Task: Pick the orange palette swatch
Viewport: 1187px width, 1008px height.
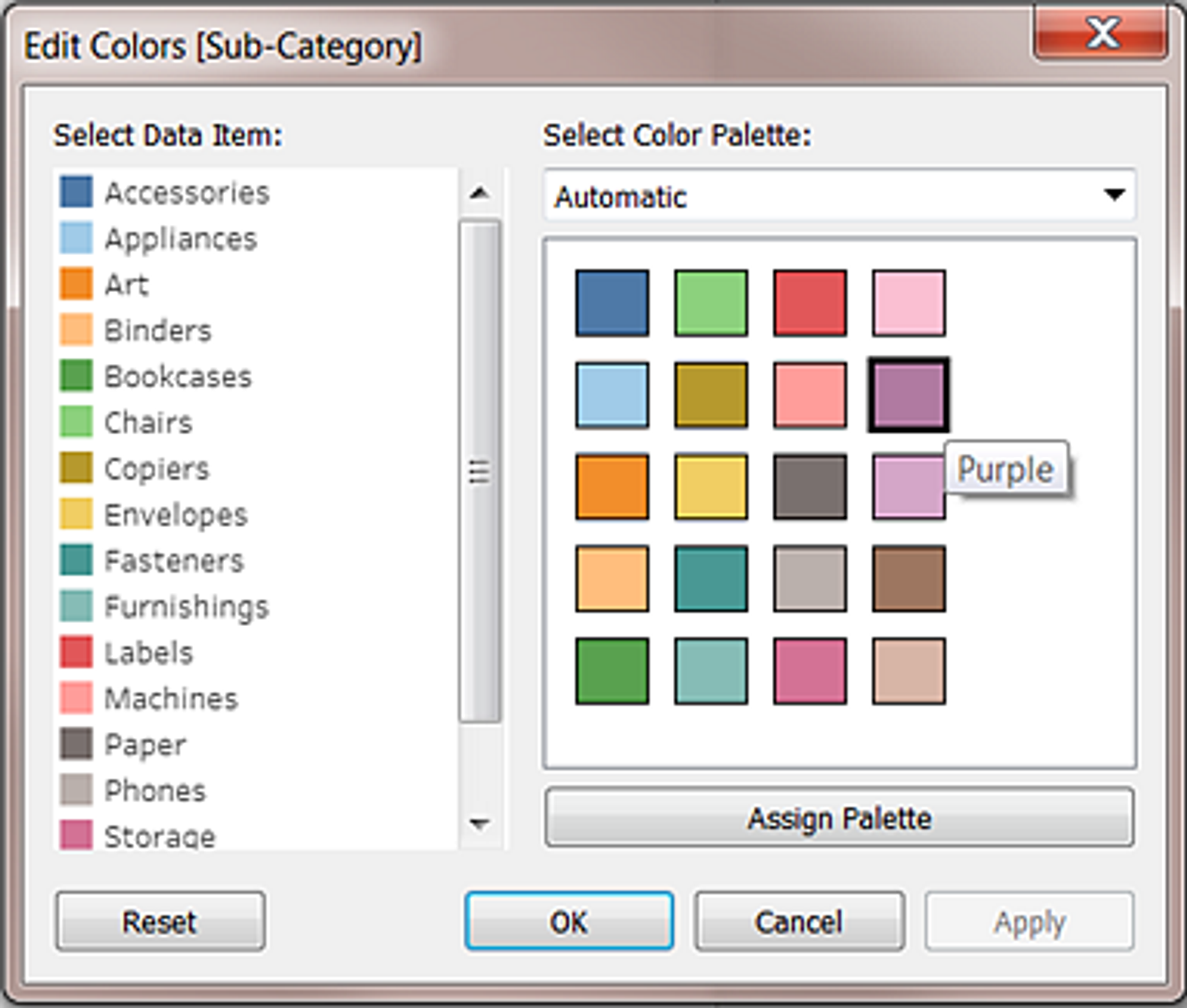Action: tap(612, 487)
